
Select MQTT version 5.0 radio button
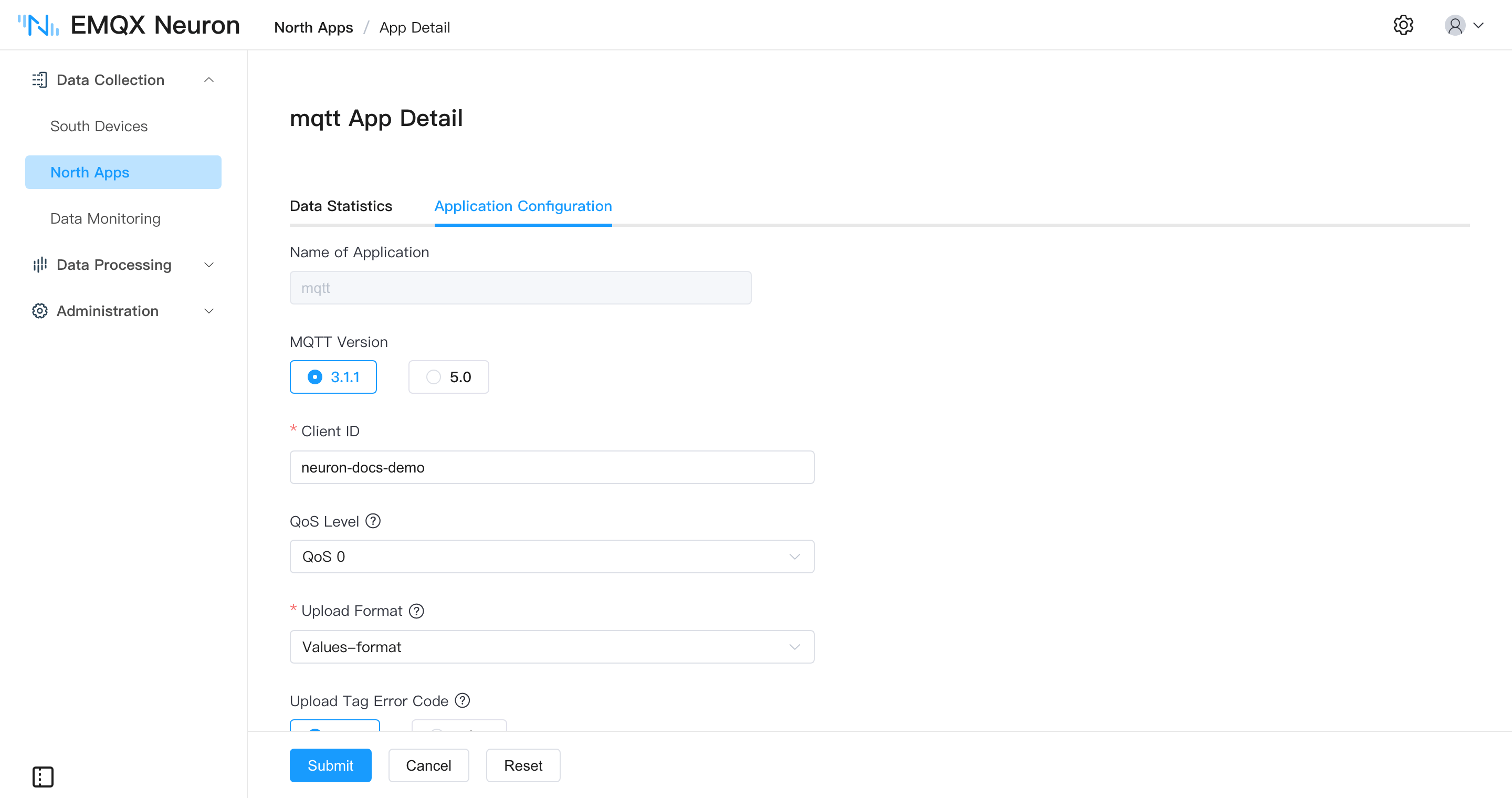click(448, 377)
